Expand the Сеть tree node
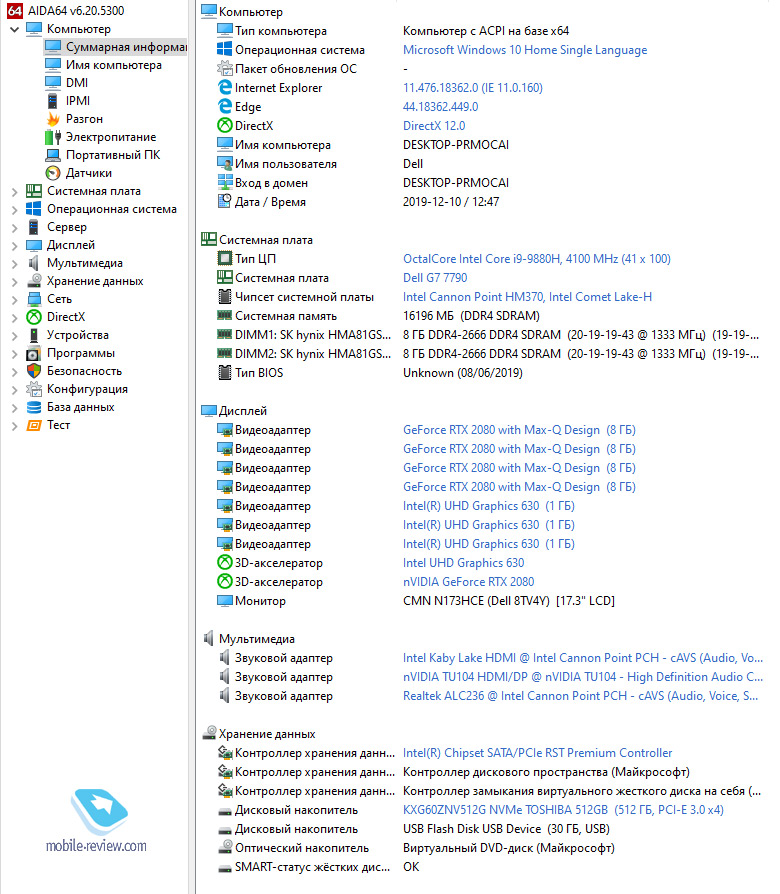This screenshot has width=780, height=894. tap(15, 299)
